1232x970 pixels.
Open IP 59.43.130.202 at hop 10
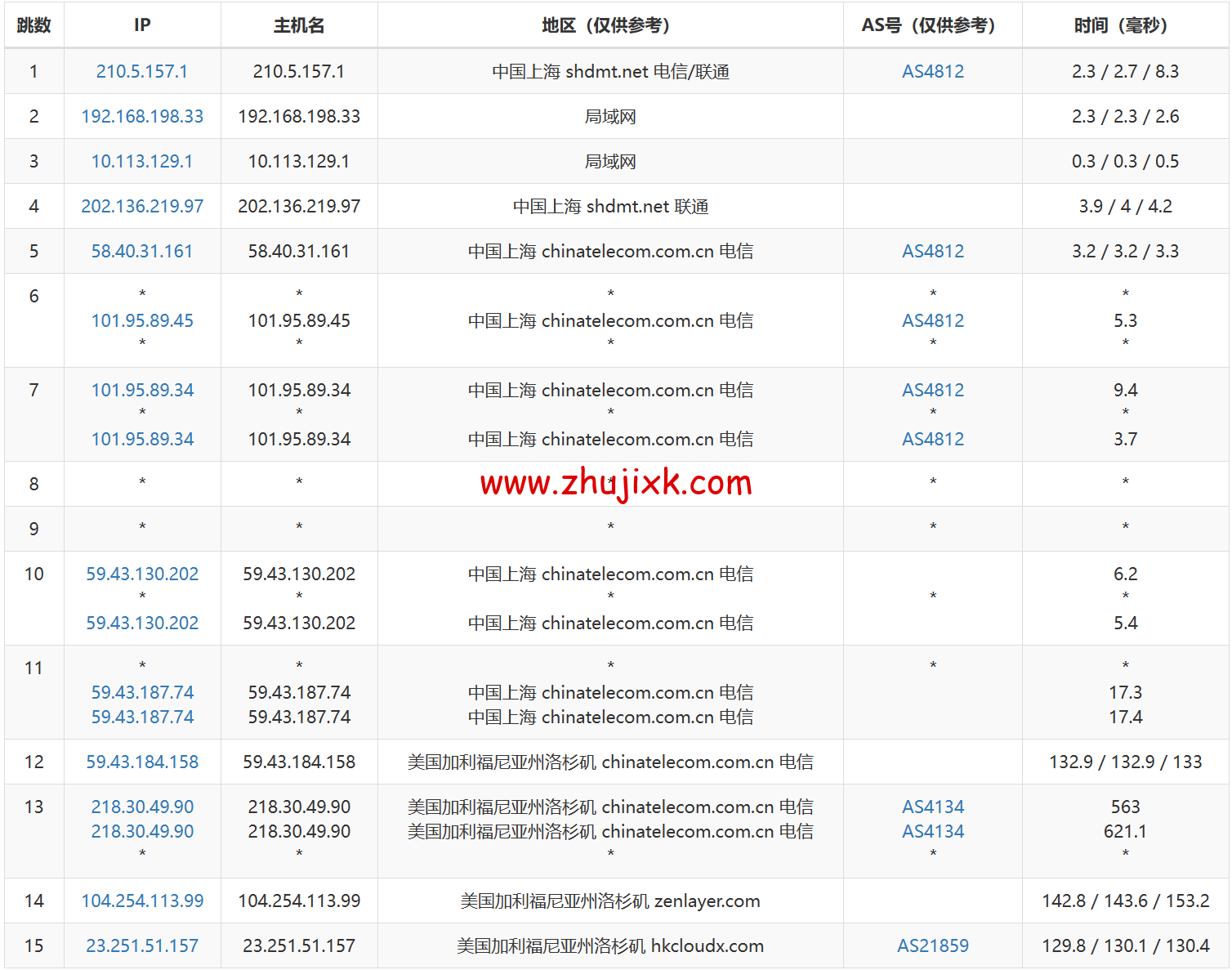(141, 574)
